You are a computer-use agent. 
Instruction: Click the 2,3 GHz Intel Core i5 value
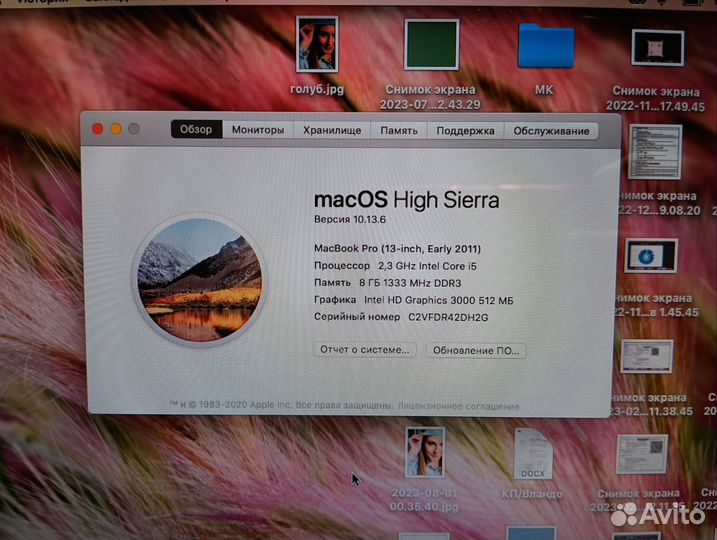click(x=427, y=266)
